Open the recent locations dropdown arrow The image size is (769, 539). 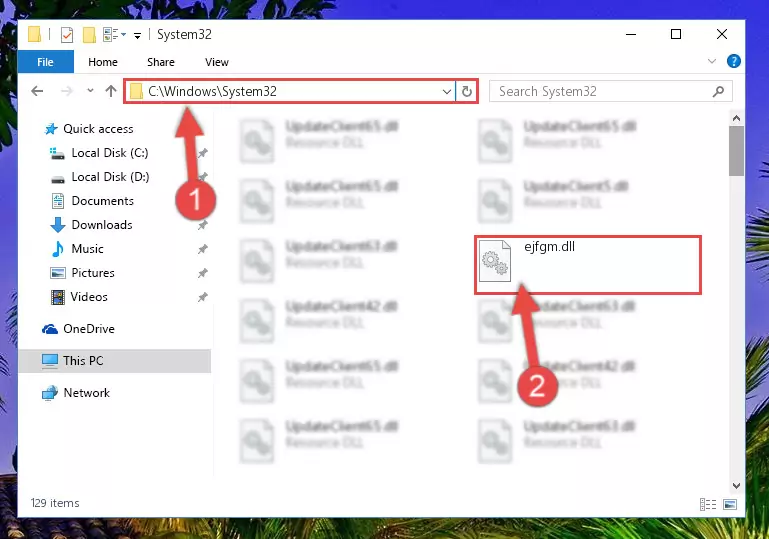pos(90,91)
